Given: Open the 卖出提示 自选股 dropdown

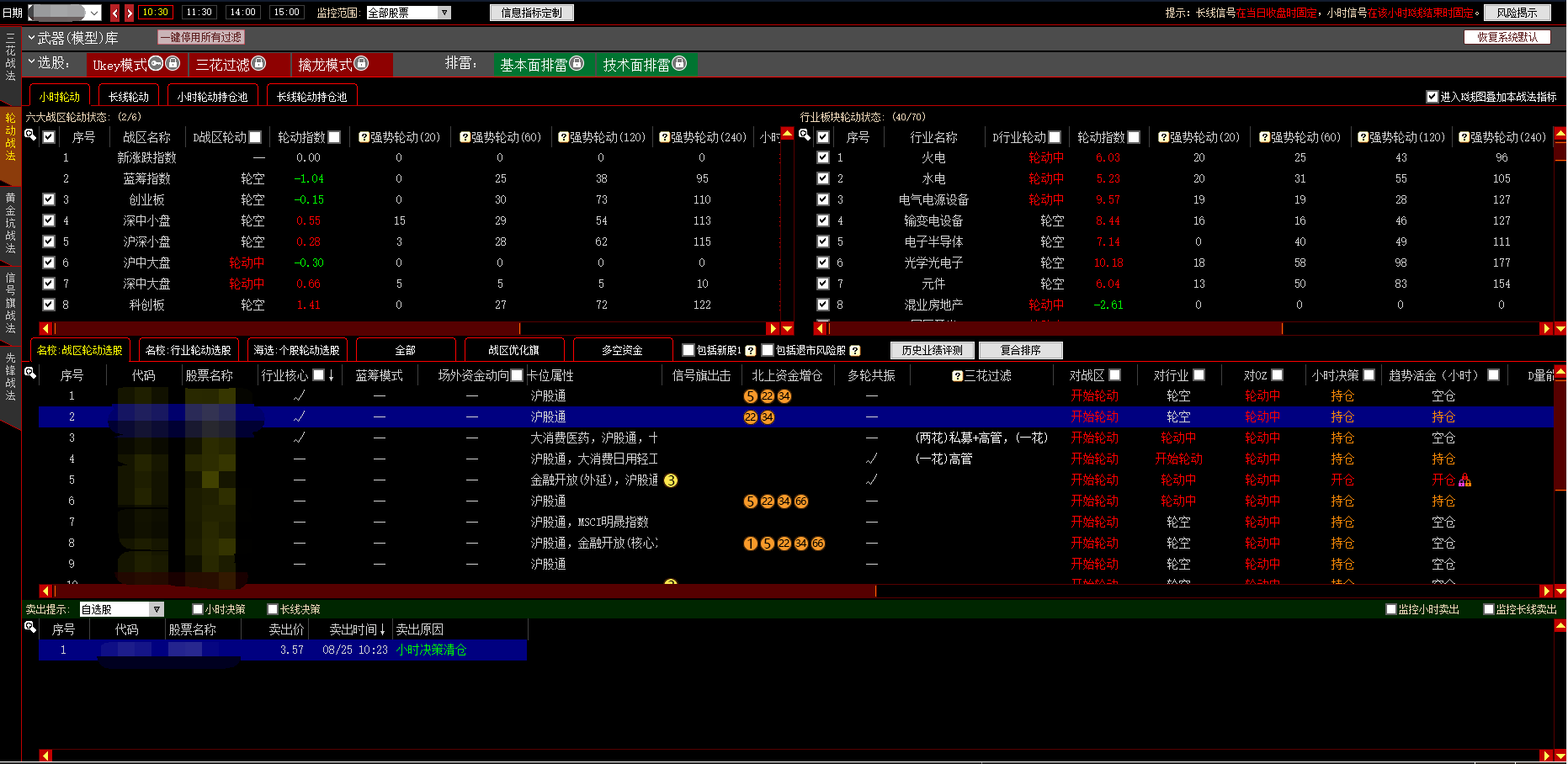Looking at the screenshot, I should pyautogui.click(x=157, y=609).
